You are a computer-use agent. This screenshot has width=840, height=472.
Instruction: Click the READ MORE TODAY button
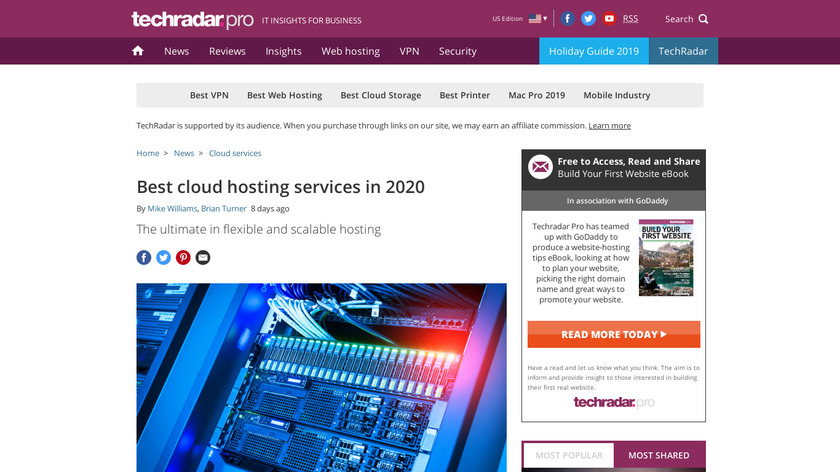click(614, 334)
